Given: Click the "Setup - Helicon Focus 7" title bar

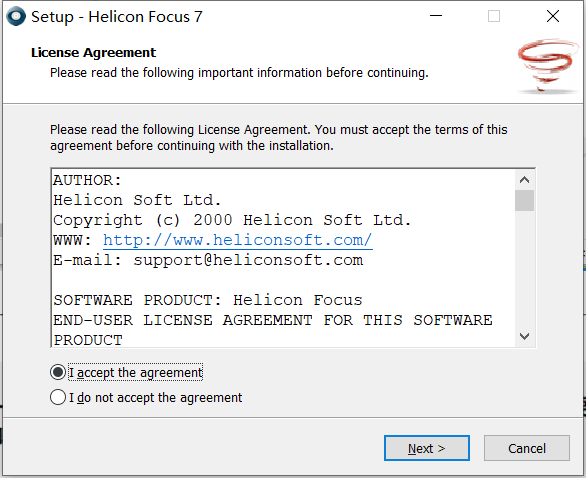Looking at the screenshot, I should point(117,17).
